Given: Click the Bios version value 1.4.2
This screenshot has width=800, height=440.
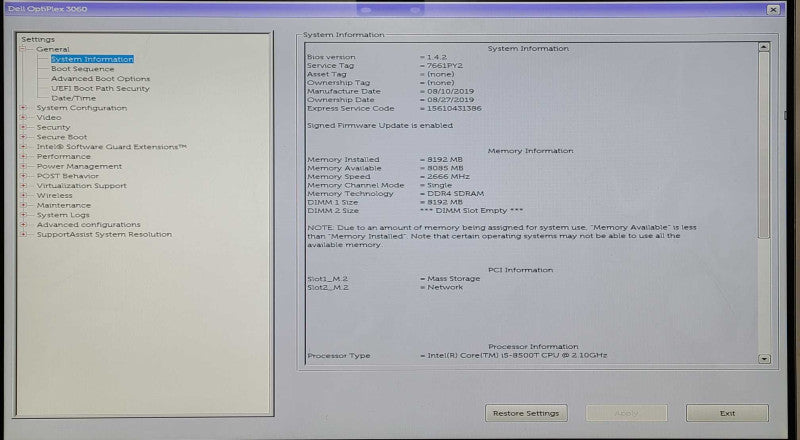Looking at the screenshot, I should click(437, 57).
